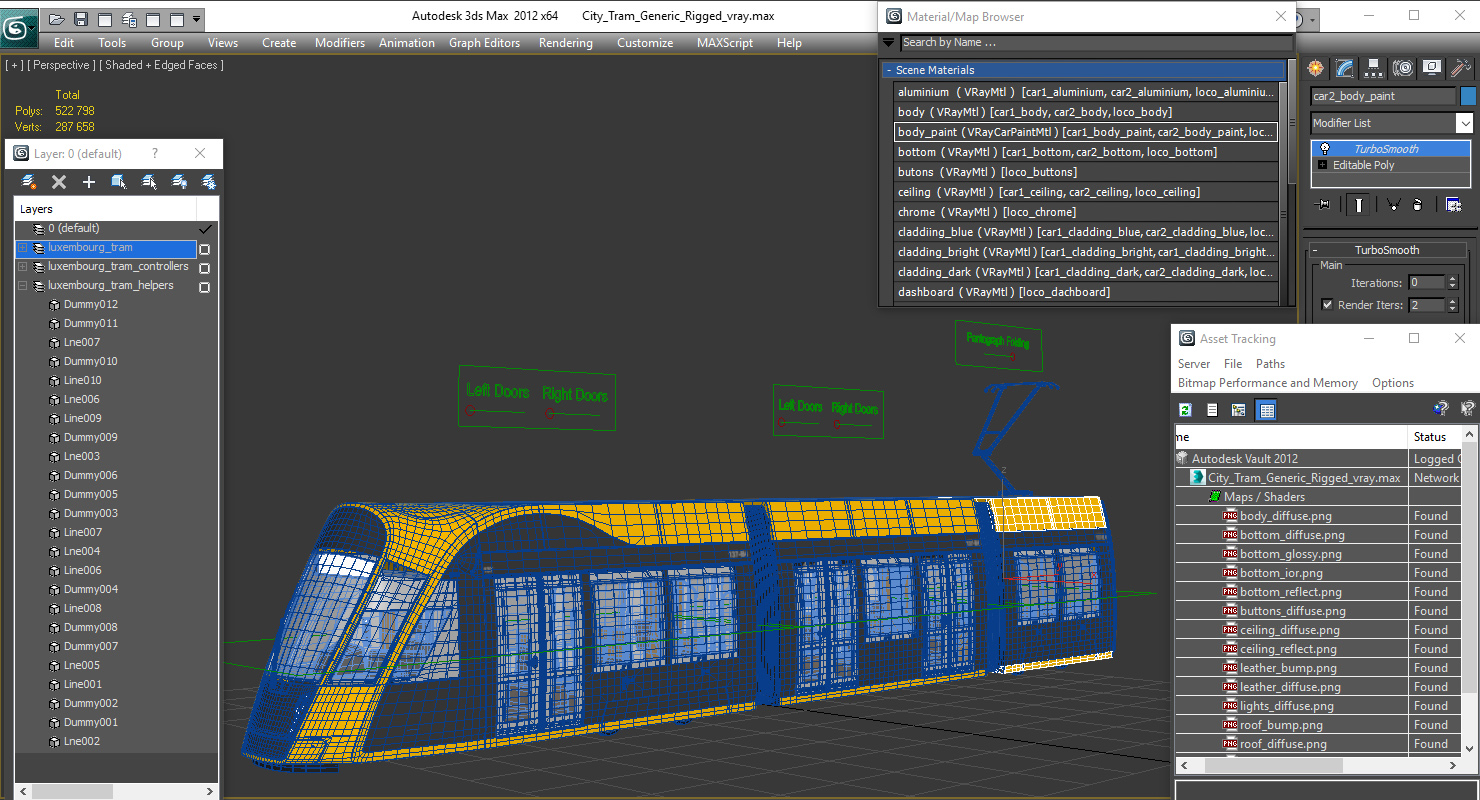Click the Table View icon in Asset Tracking
Image resolution: width=1480 pixels, height=800 pixels.
coord(1267,410)
